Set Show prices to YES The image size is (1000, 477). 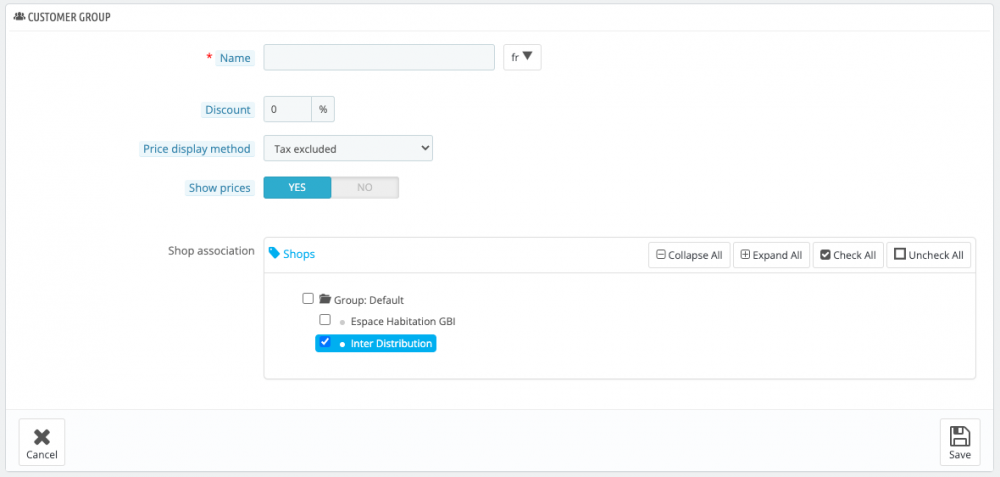tap(297, 188)
